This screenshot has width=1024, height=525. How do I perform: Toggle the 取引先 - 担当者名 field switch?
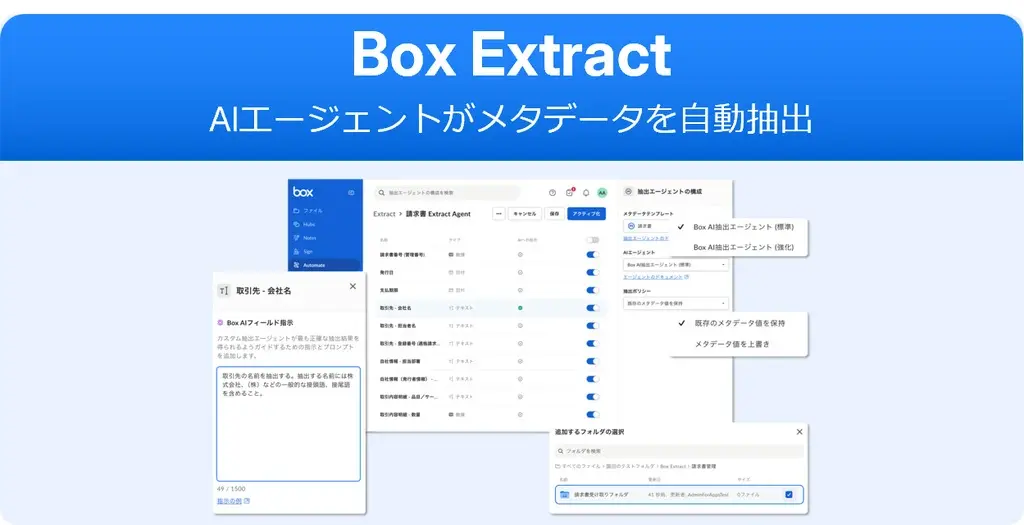click(x=593, y=325)
